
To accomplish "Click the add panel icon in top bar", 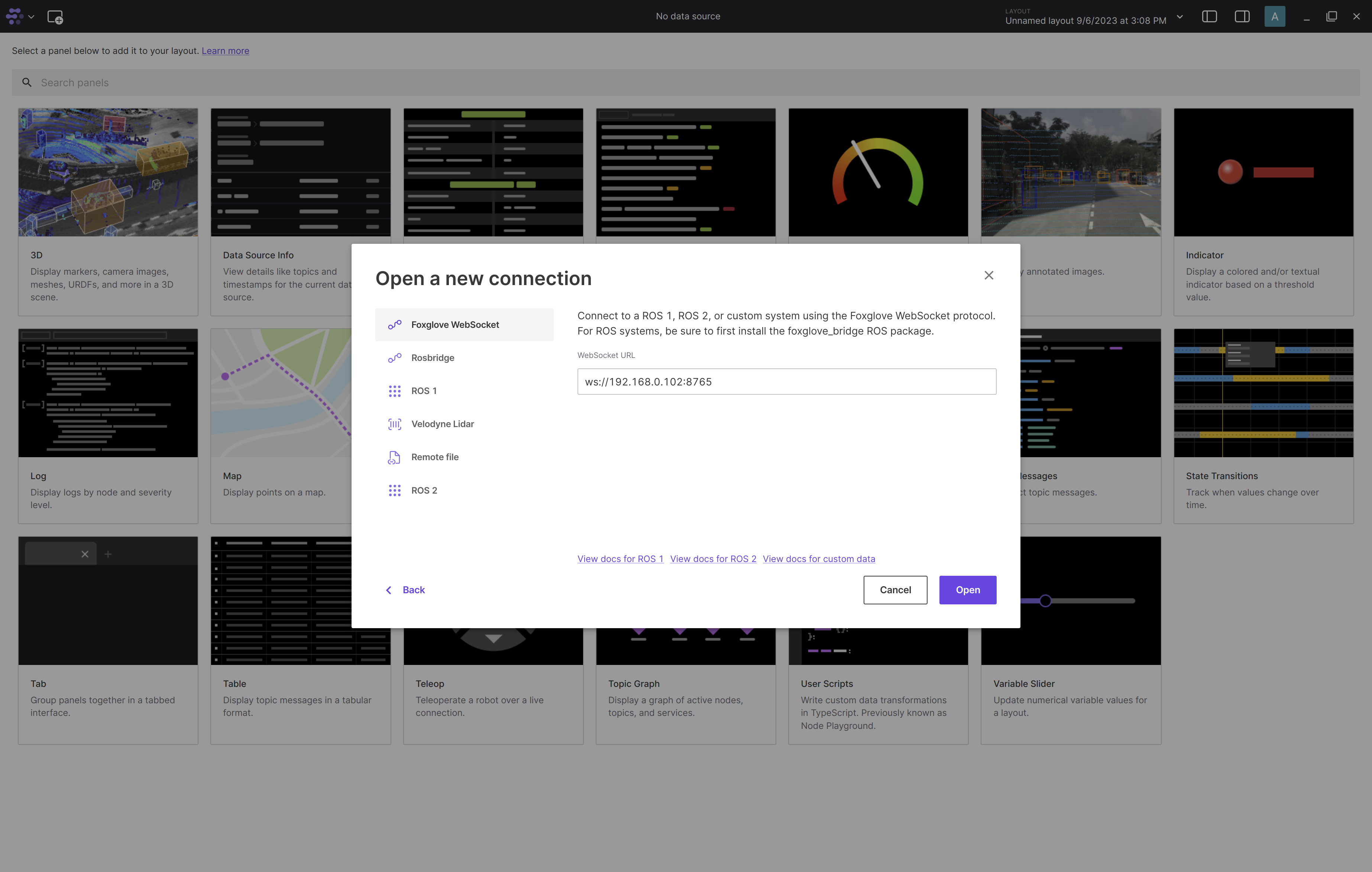I will point(55,16).
